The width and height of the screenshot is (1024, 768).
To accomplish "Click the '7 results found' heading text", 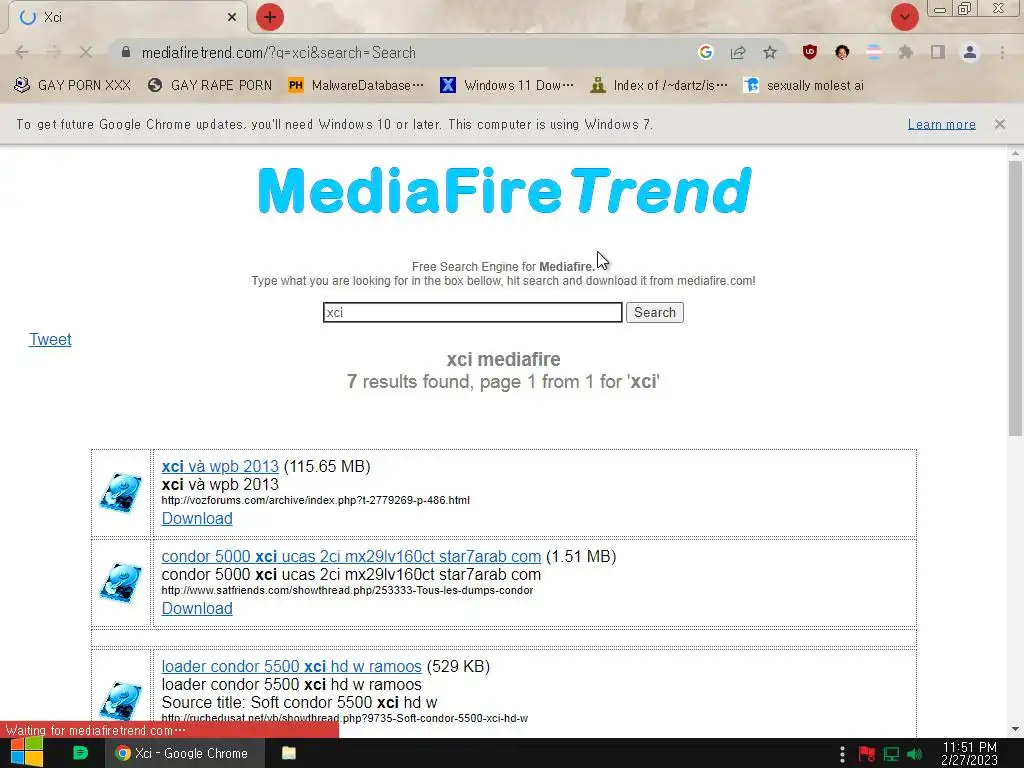I will 503,381.
